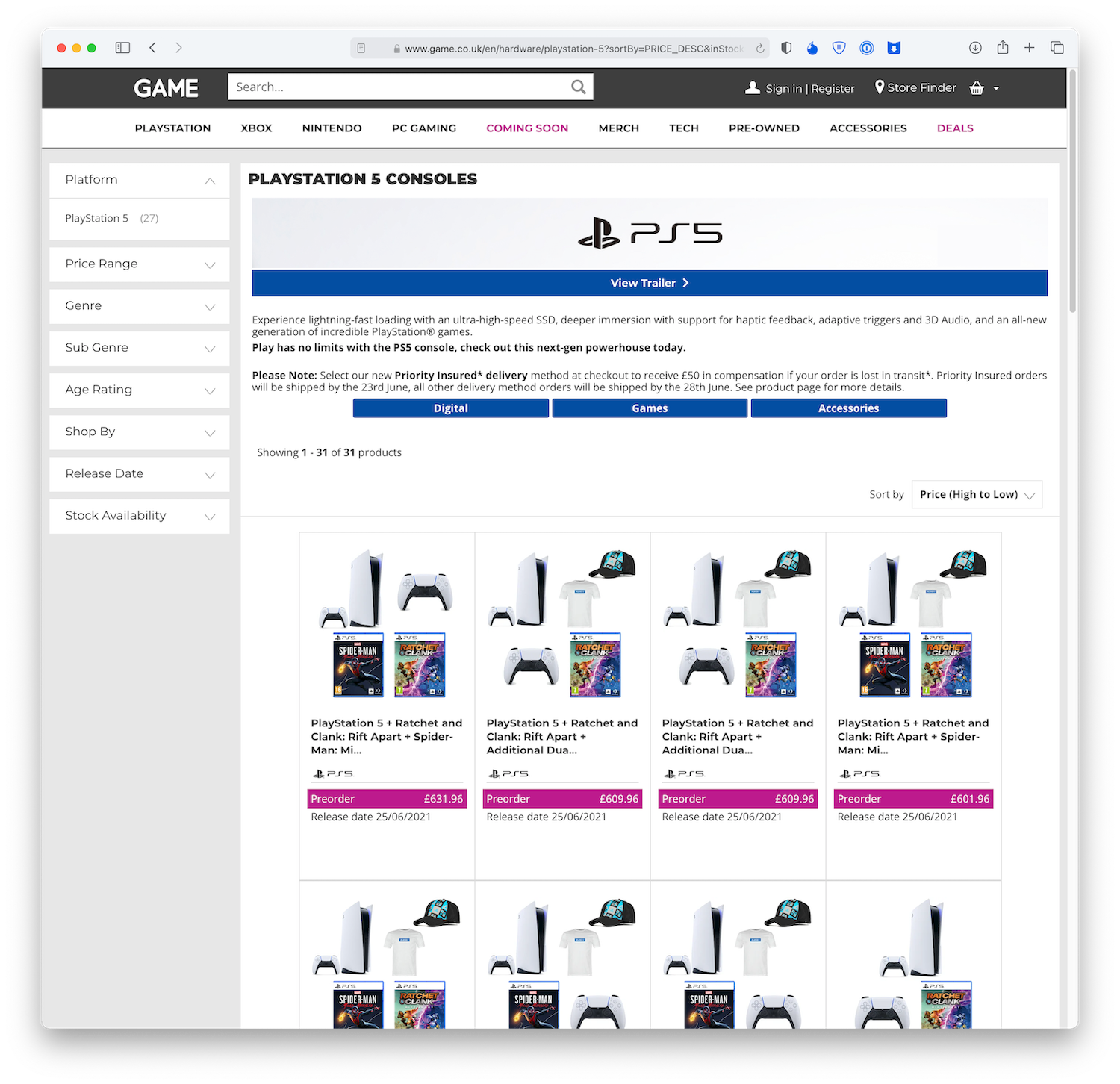Viewport: 1120px width, 1084px height.
Task: Click Sign in | Register link
Action: 809,88
